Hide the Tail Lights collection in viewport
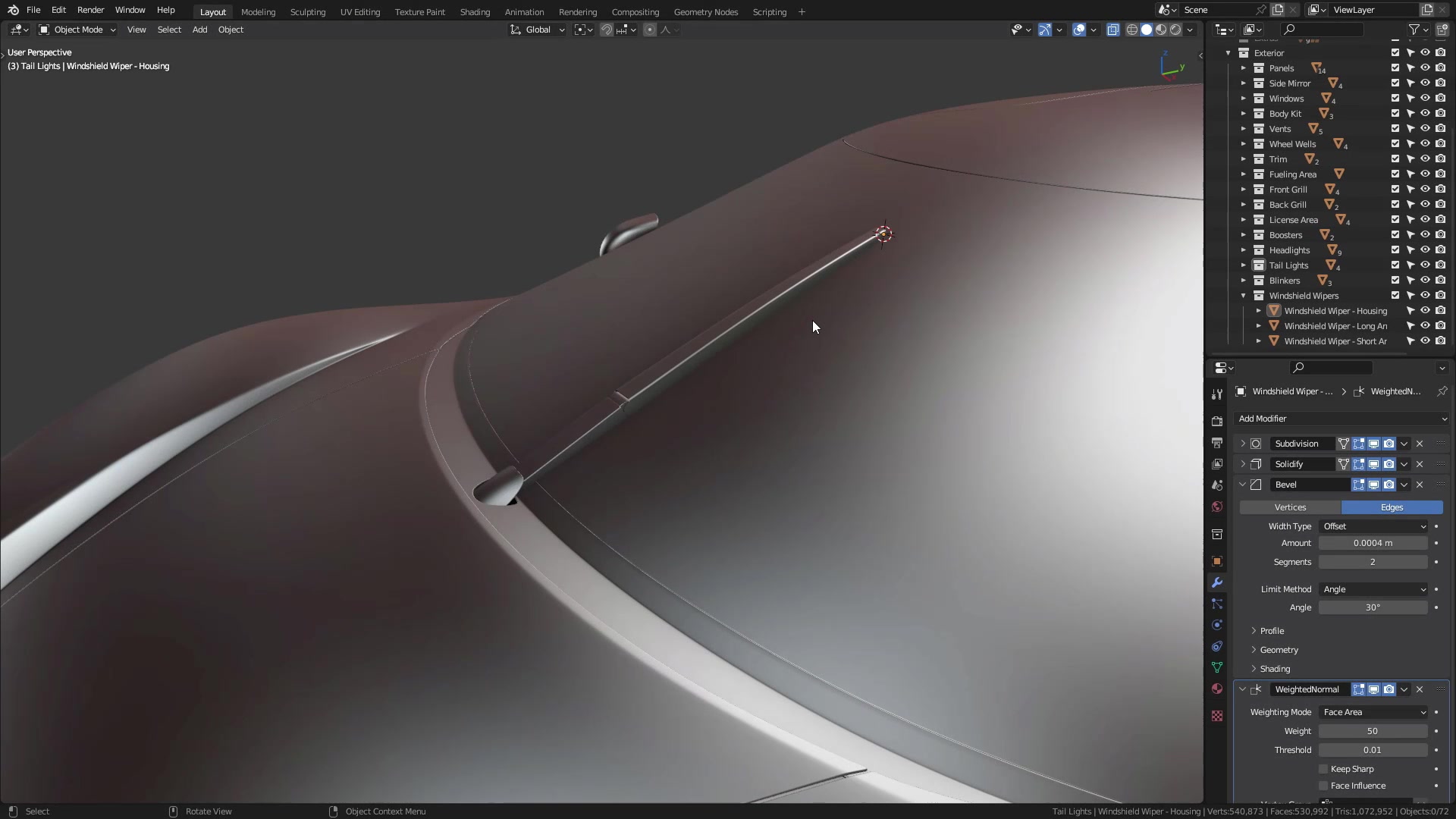1456x819 pixels. click(x=1426, y=265)
